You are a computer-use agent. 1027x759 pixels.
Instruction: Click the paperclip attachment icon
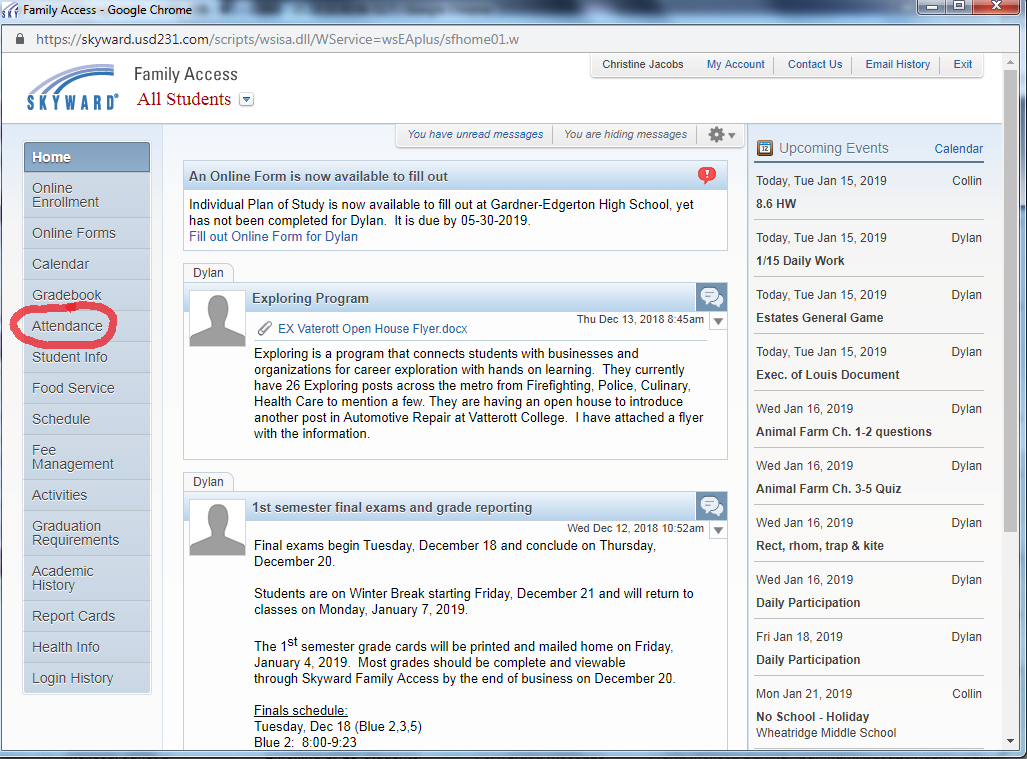pos(264,328)
